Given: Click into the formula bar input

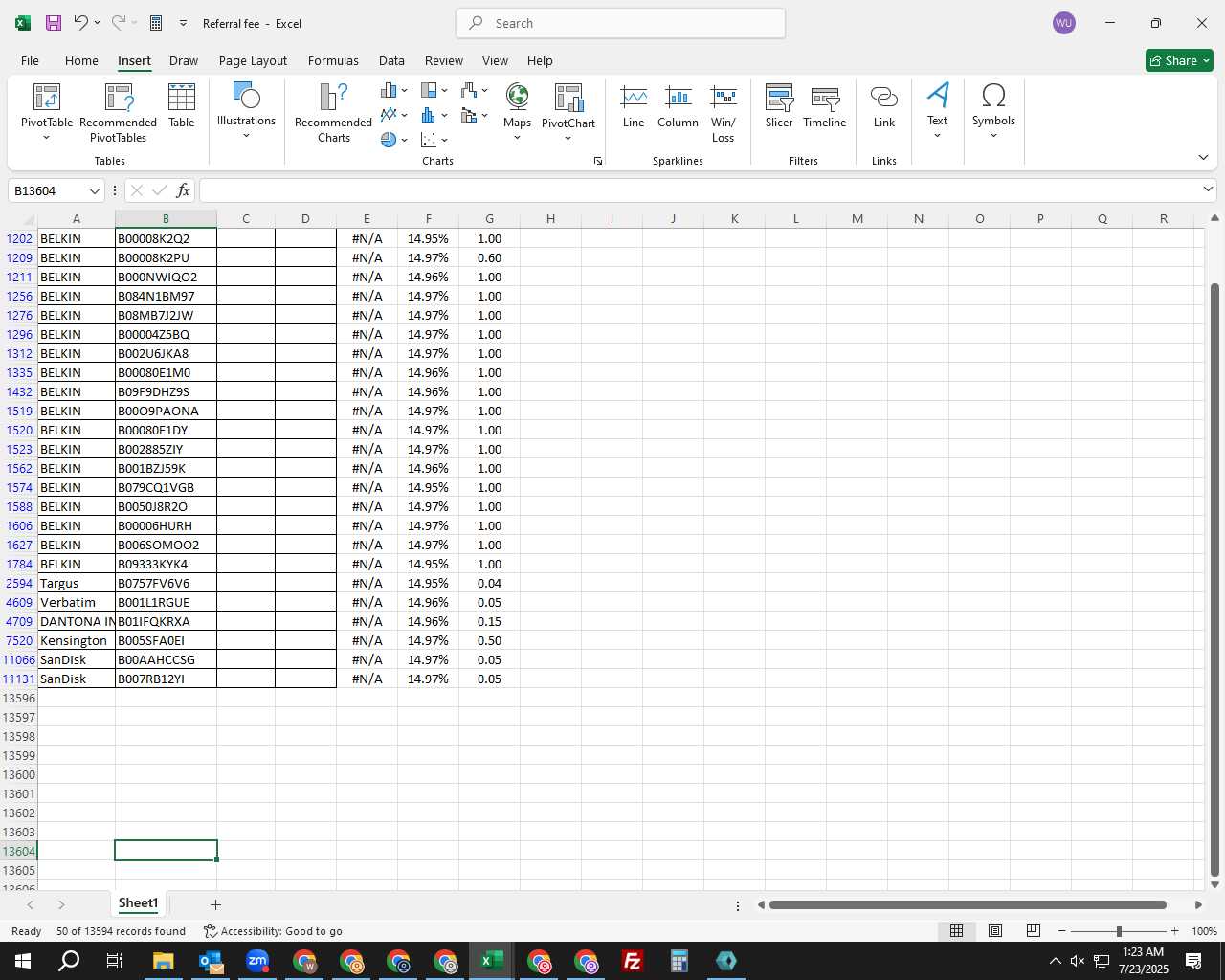Looking at the screenshot, I should 699,190.
